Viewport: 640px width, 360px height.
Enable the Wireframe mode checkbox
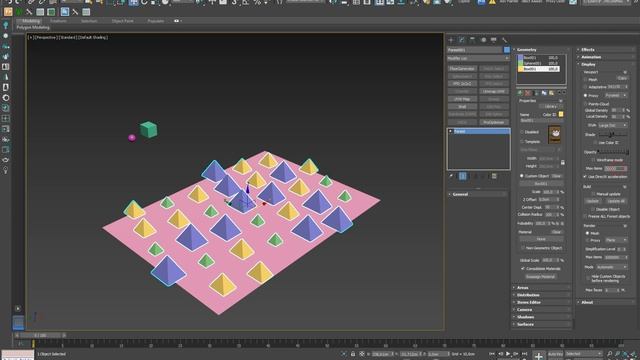[593, 160]
